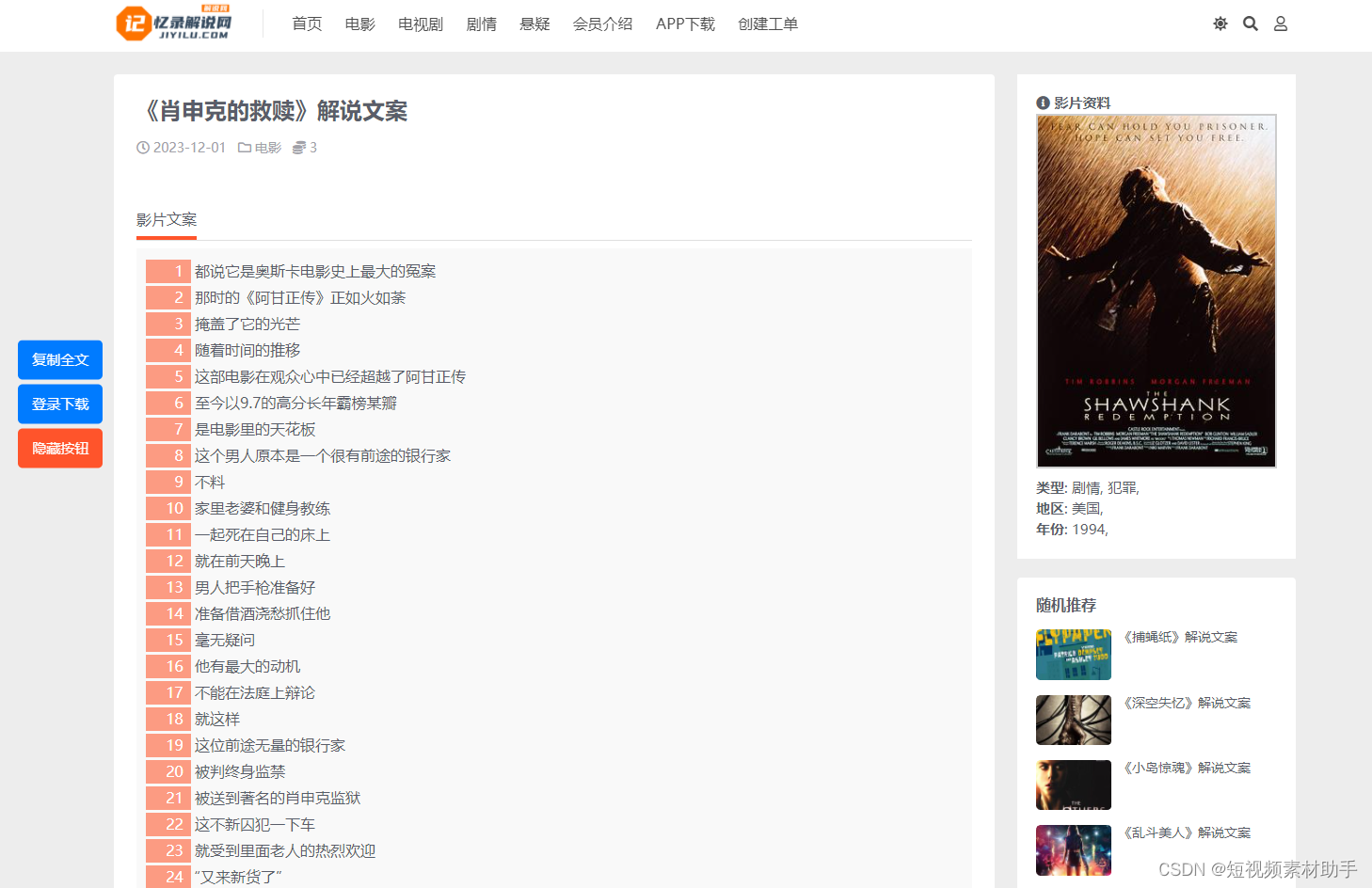Click line 12 就在前天晚上
Viewport: 1372px width, 888px height.
tap(240, 562)
